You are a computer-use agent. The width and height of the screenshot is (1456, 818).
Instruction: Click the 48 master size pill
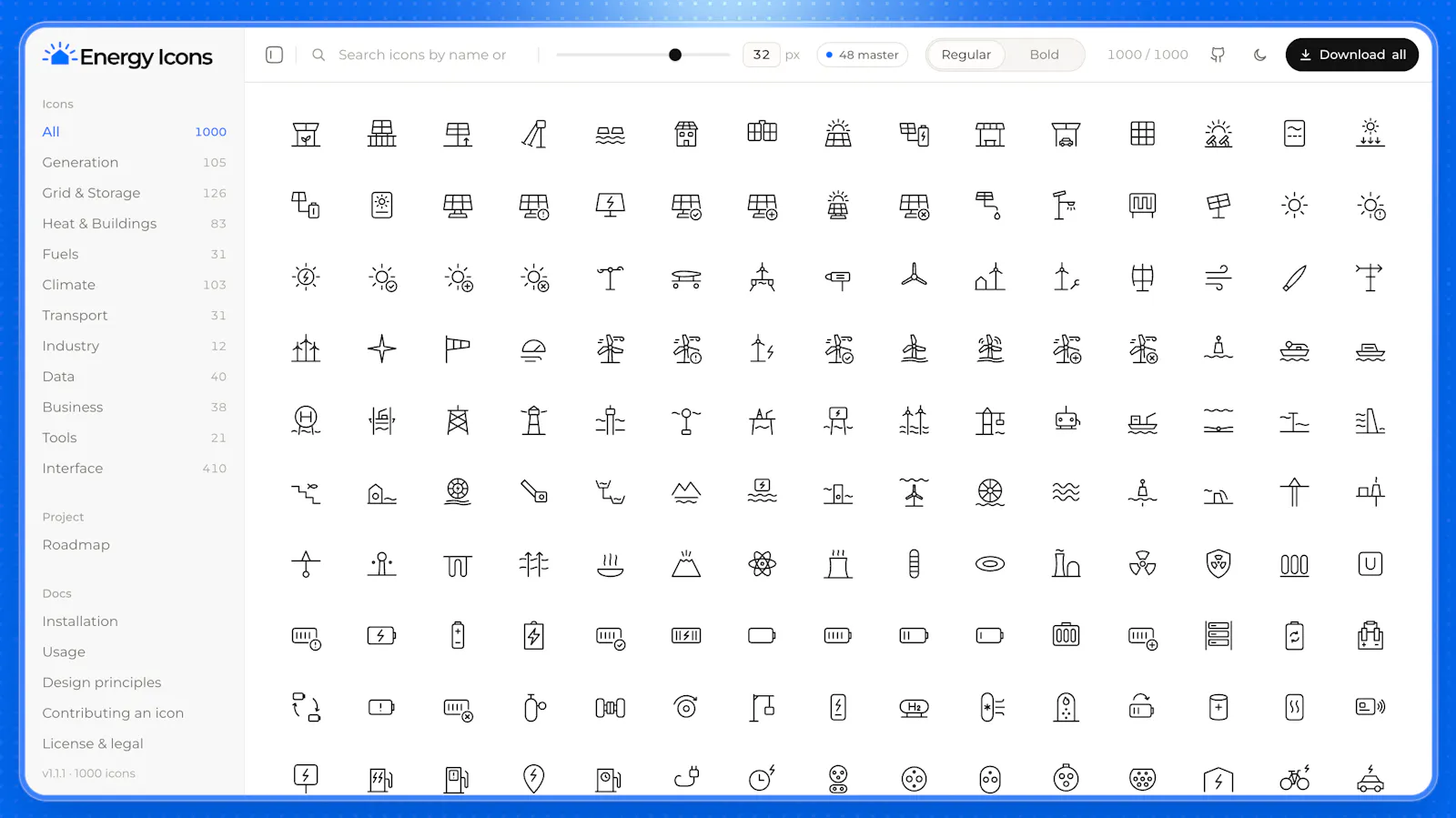[x=862, y=55]
